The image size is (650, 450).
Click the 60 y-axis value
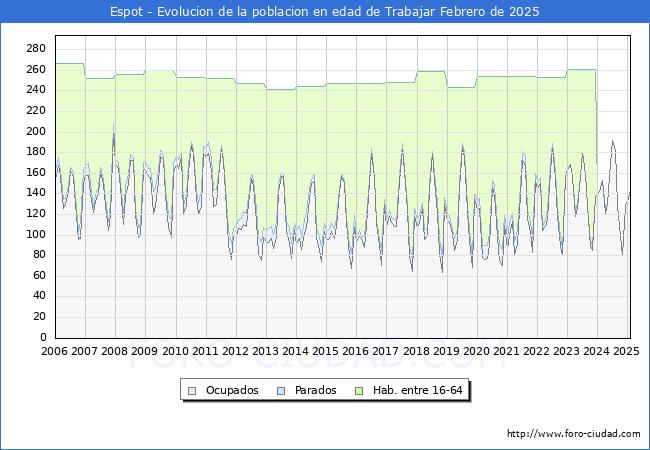[39, 276]
